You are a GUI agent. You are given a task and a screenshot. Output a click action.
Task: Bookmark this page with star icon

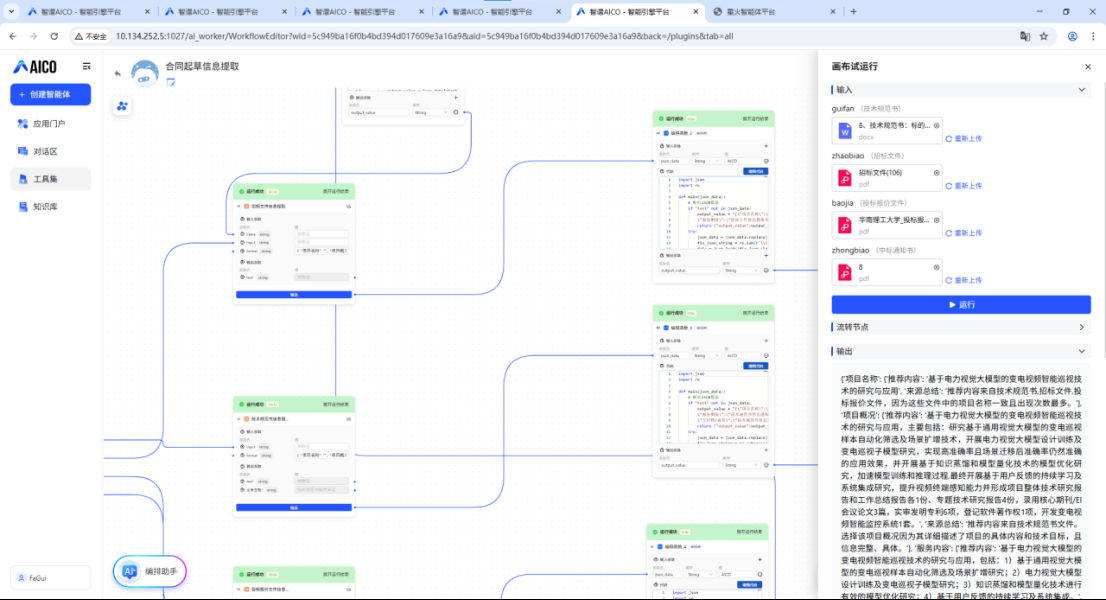point(1044,37)
